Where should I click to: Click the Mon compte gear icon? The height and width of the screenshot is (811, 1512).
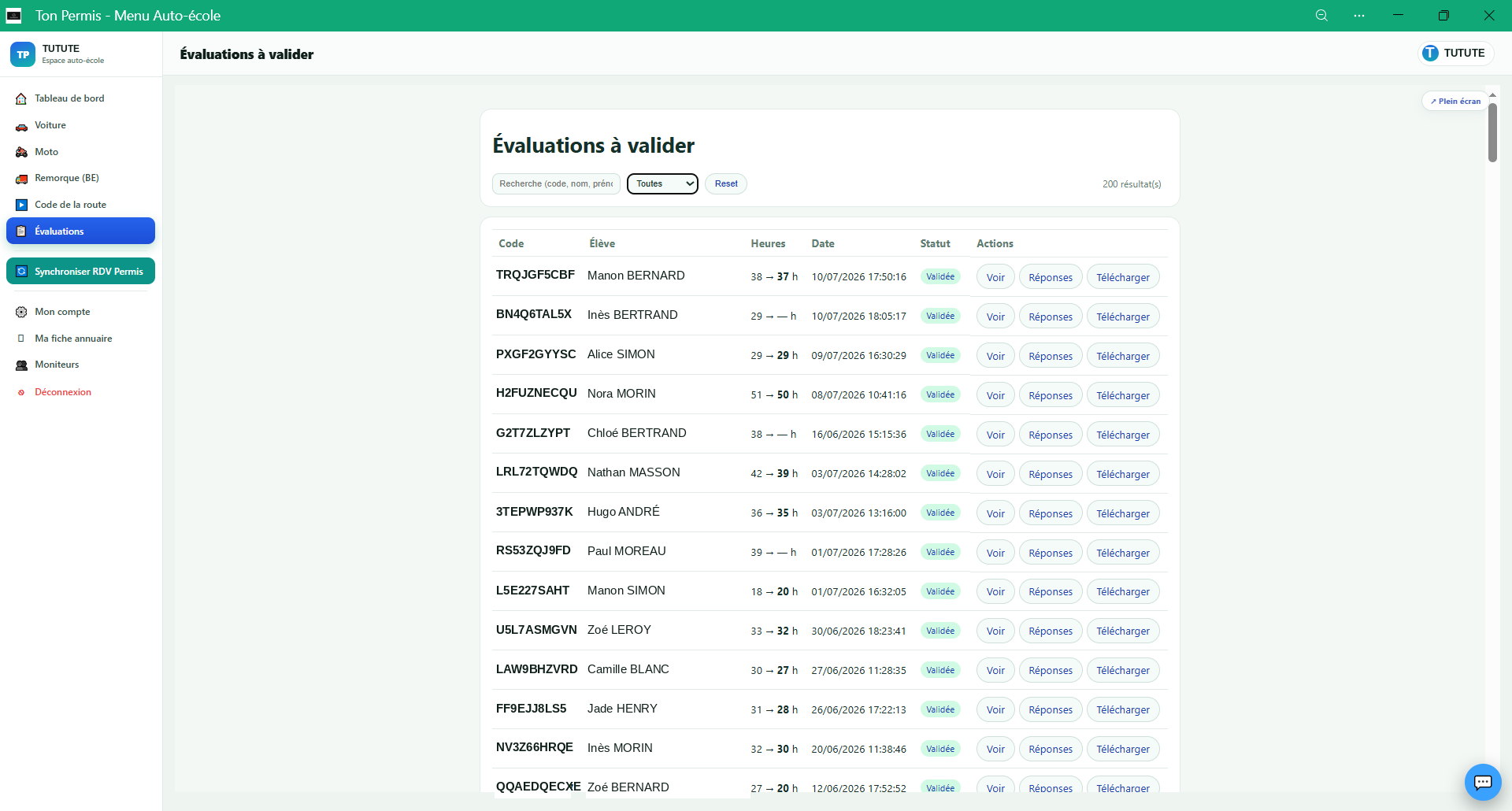[x=21, y=313]
